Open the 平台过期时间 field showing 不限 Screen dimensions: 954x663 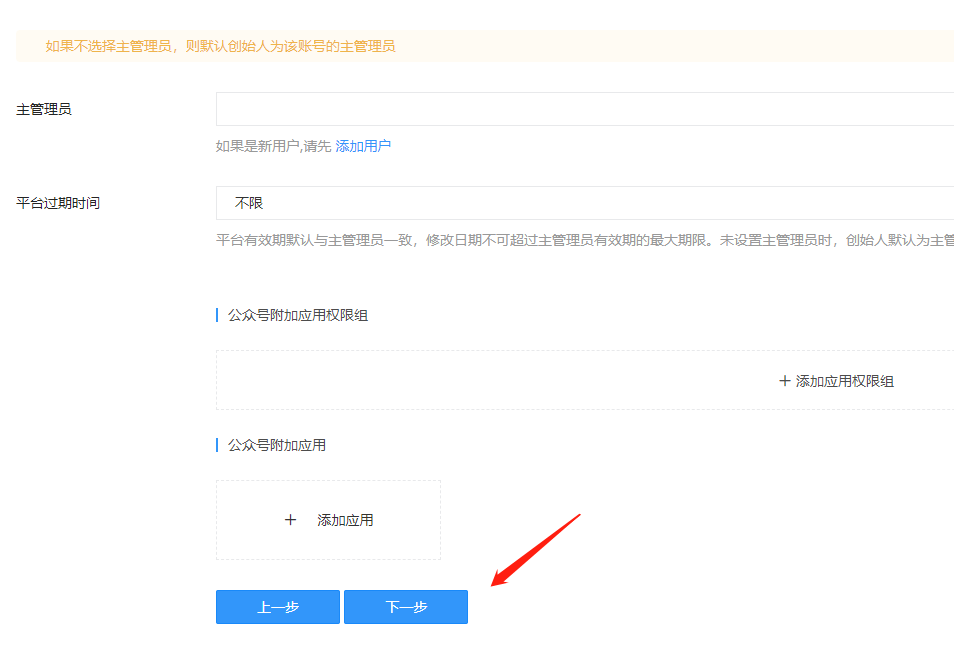coord(585,203)
